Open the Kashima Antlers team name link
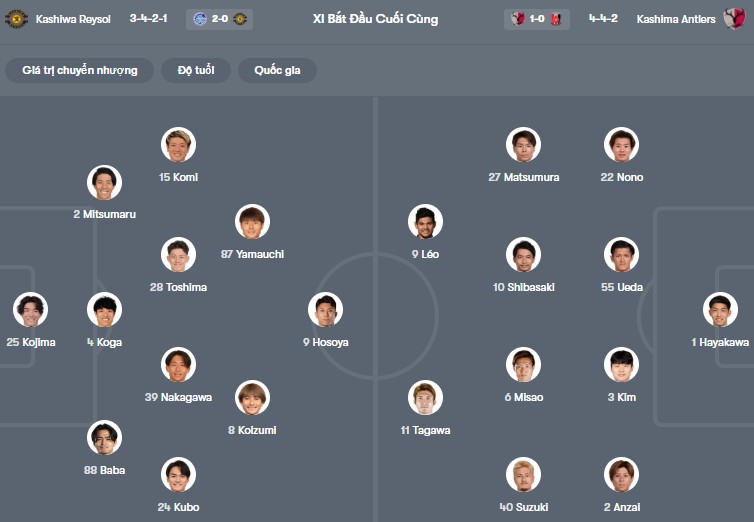This screenshot has height=522, width=754. pyautogui.click(x=674, y=19)
